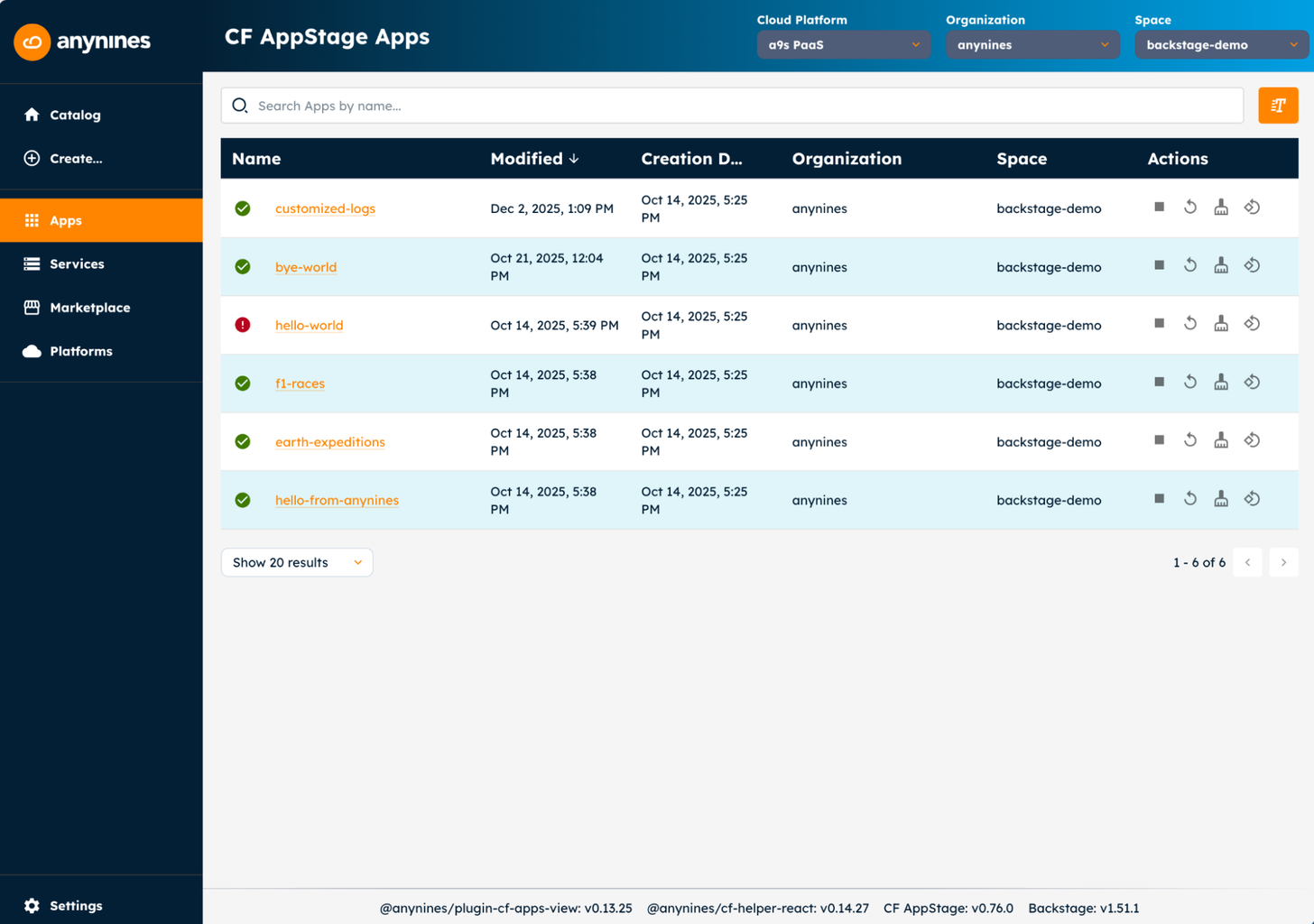Open the Space dropdown
The image size is (1314, 924).
[1222, 44]
